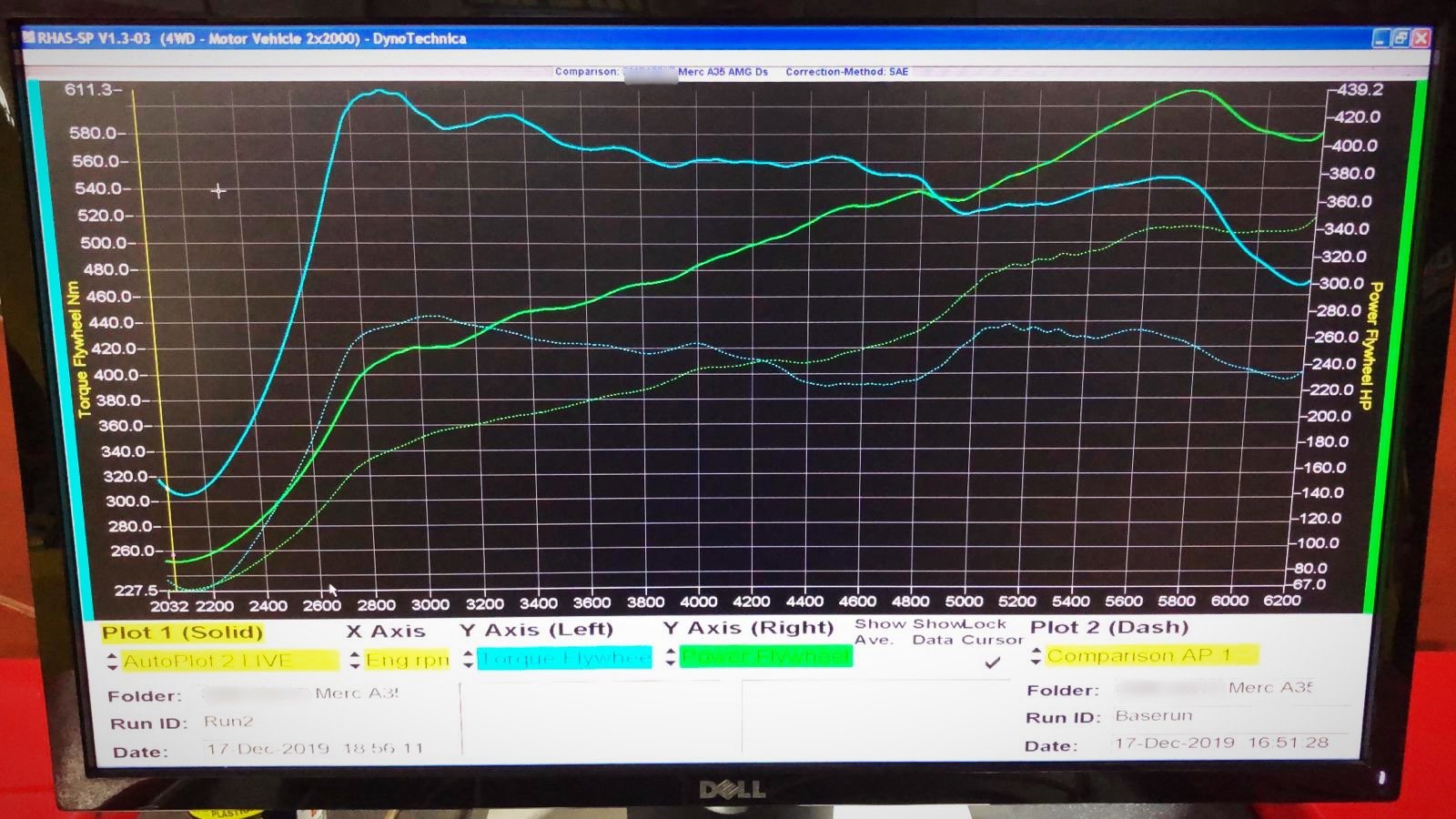Image resolution: width=1456 pixels, height=819 pixels.
Task: Click the Plot 1 stepper arrows beside AutoPlot 2 LIVE
Action: pos(112,662)
